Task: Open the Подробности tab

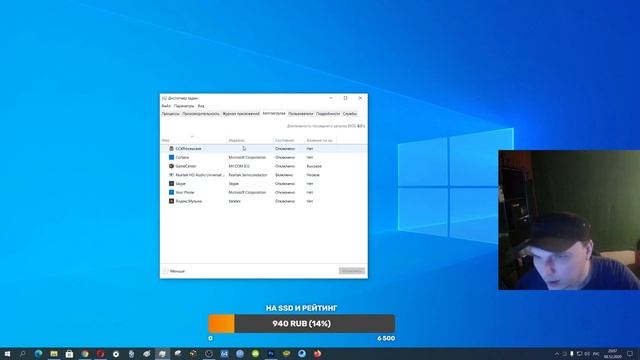Action: pyautogui.click(x=328, y=114)
